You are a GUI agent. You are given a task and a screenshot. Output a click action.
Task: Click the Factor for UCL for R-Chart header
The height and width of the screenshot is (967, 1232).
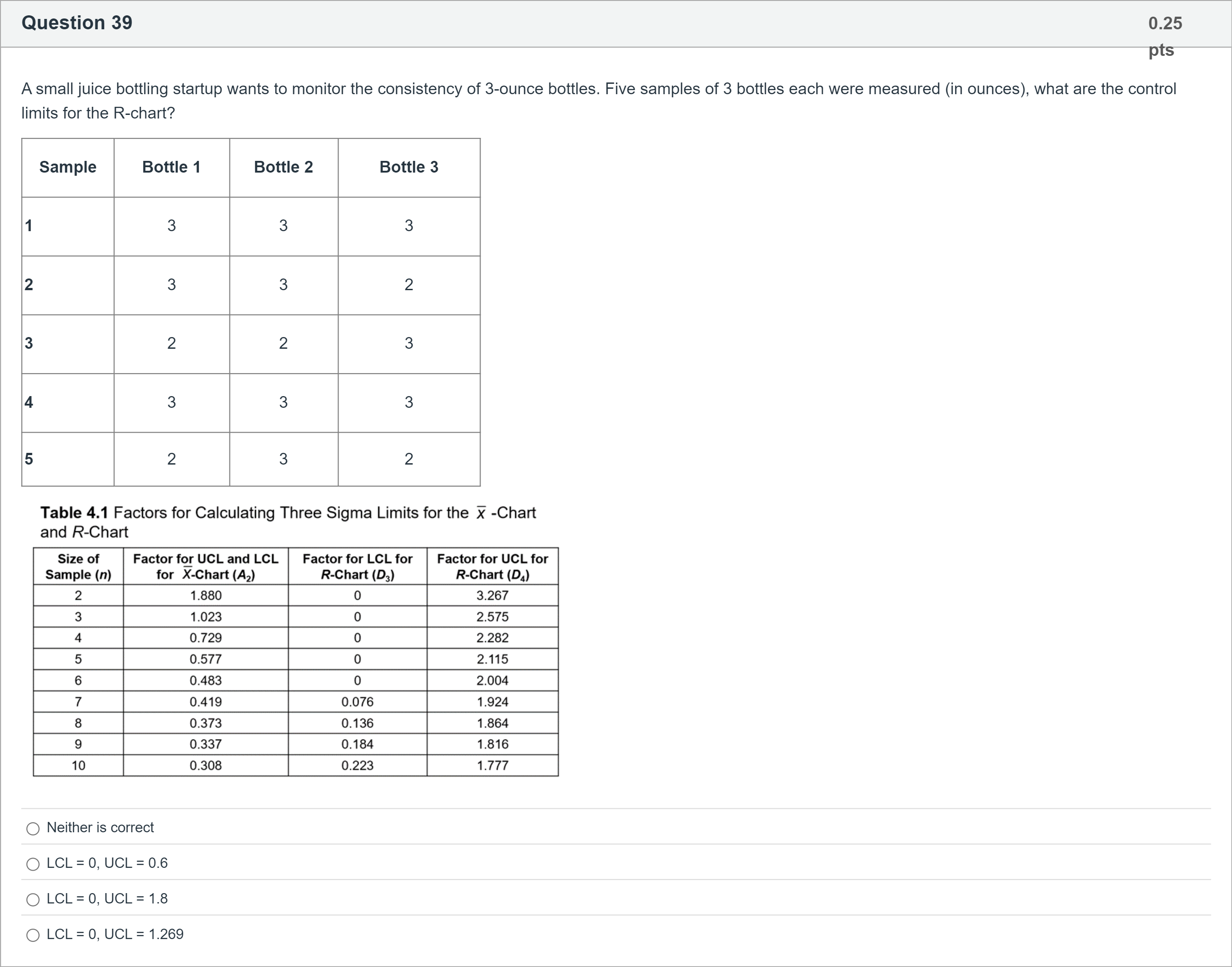[x=492, y=566]
